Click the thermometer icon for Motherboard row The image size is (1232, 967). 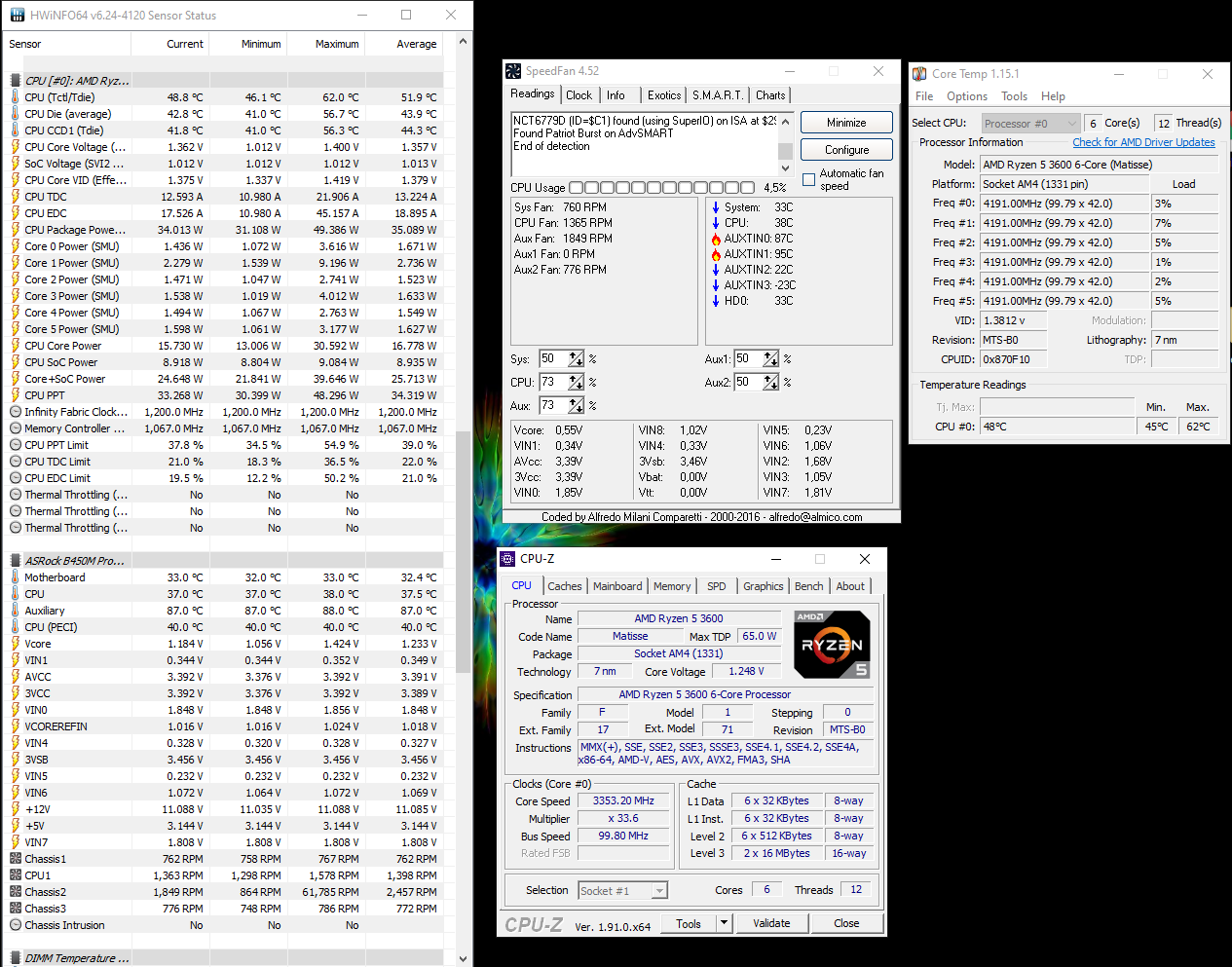[16, 577]
